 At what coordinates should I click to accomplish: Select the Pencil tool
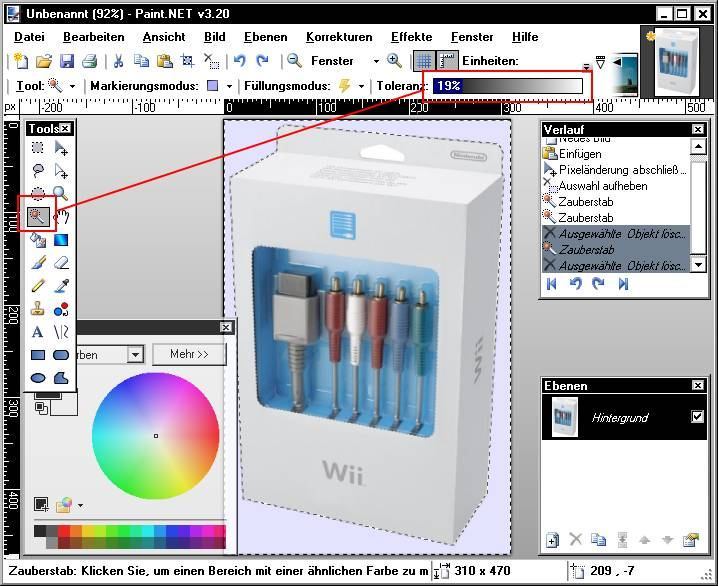point(38,286)
